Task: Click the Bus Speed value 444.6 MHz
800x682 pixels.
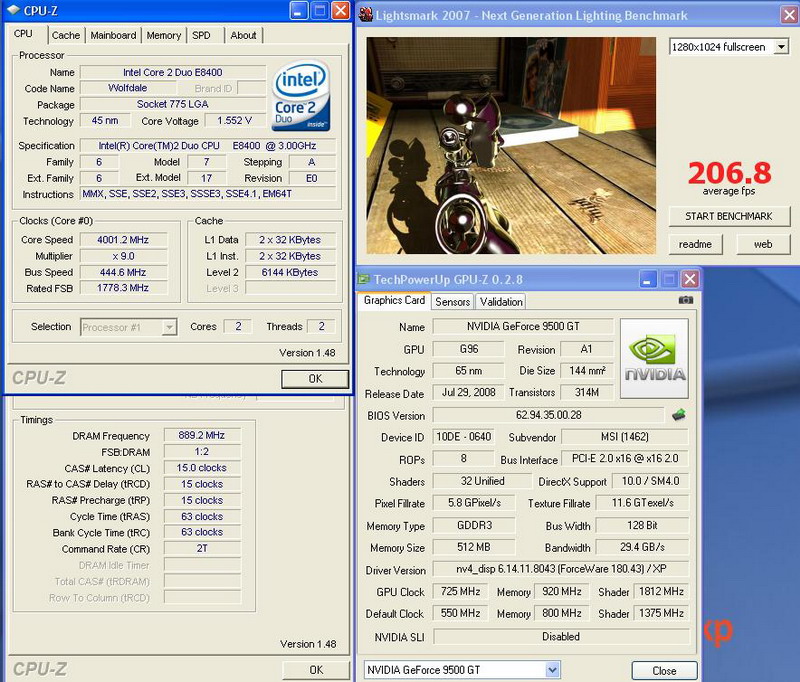Action: point(123,272)
